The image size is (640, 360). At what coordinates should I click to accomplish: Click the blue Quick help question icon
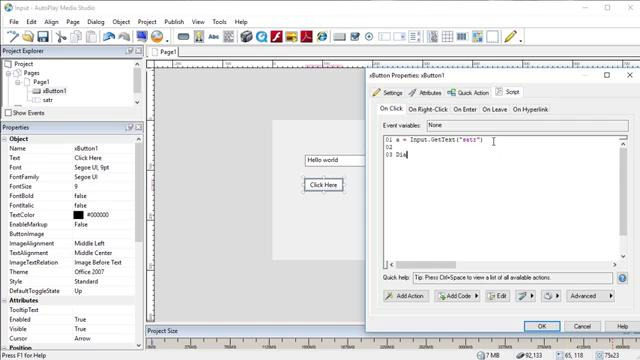pos(622,278)
